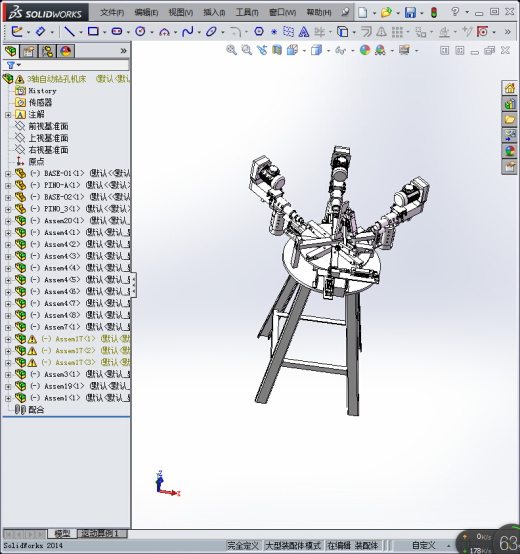
Task: Open the rectangle tool dropdown arrow
Action: pyautogui.click(x=105, y=33)
